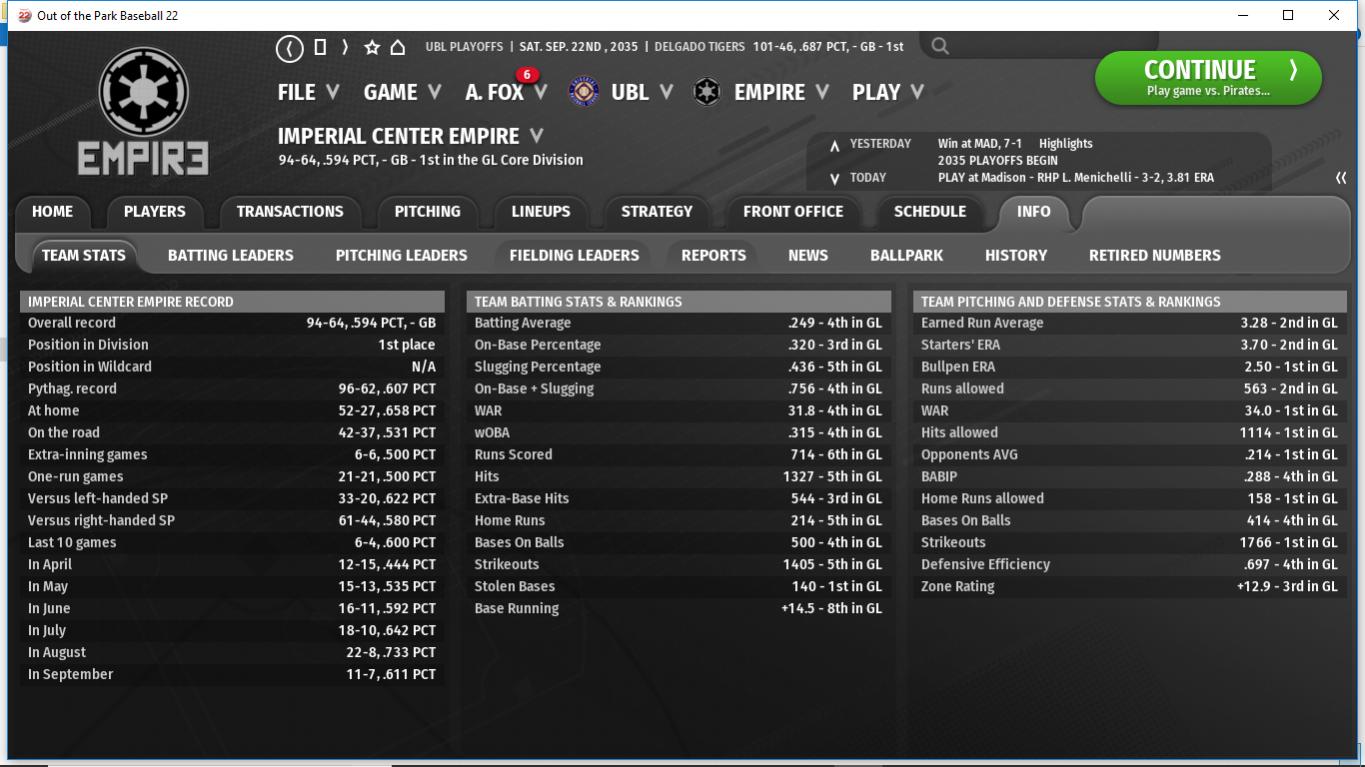This screenshot has width=1365, height=767.
Task: Open the PLAY dropdown menu
Action: point(887,92)
